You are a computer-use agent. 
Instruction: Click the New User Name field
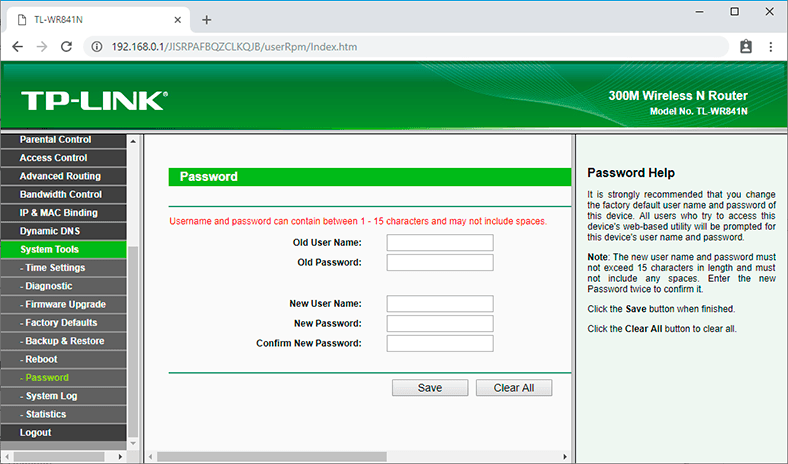[x=440, y=304]
